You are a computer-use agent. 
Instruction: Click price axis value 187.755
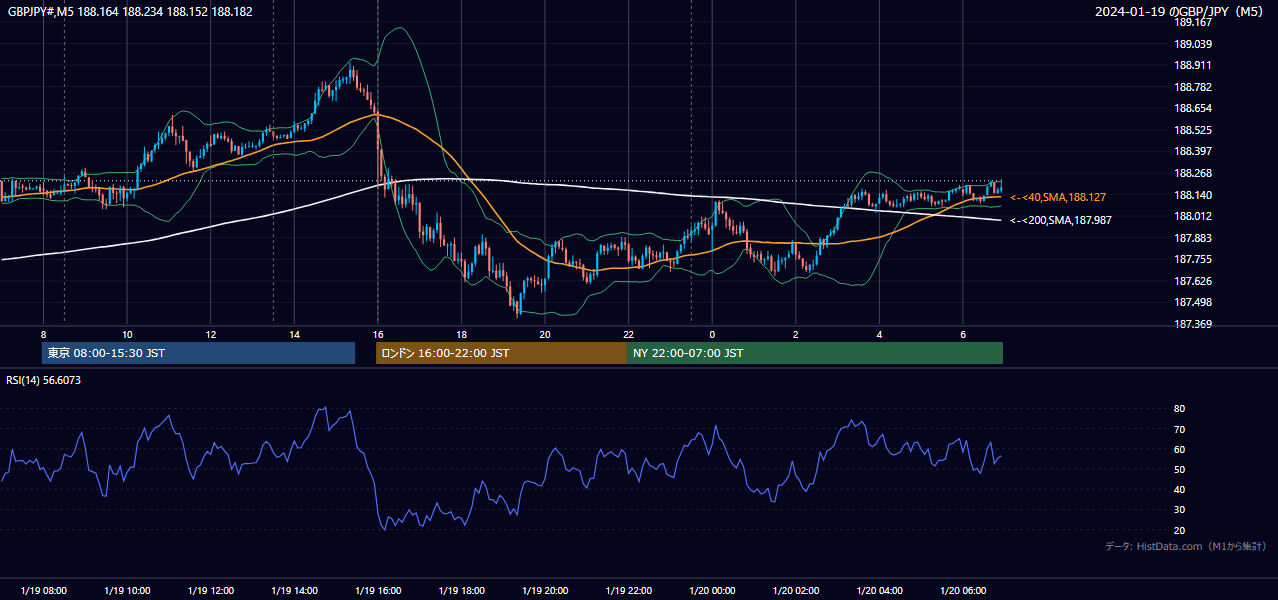coord(1192,259)
